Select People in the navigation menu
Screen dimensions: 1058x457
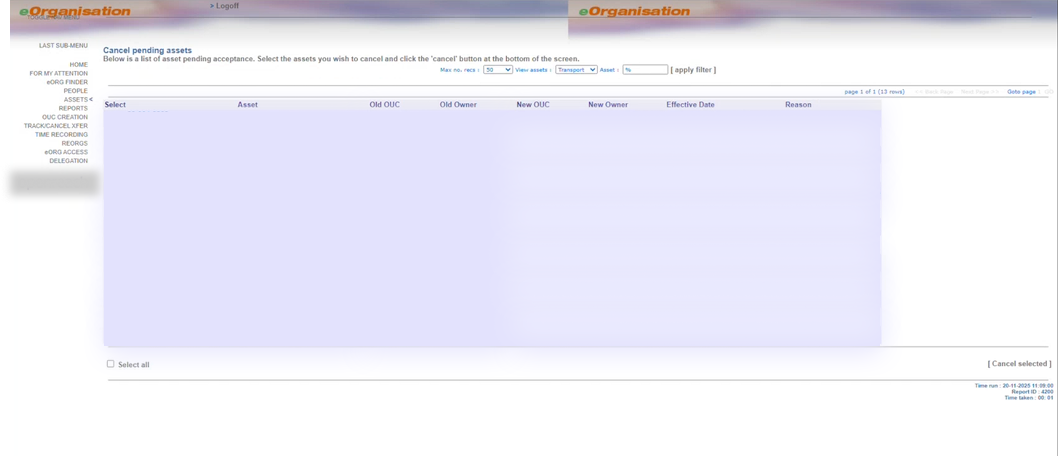[x=76, y=91]
